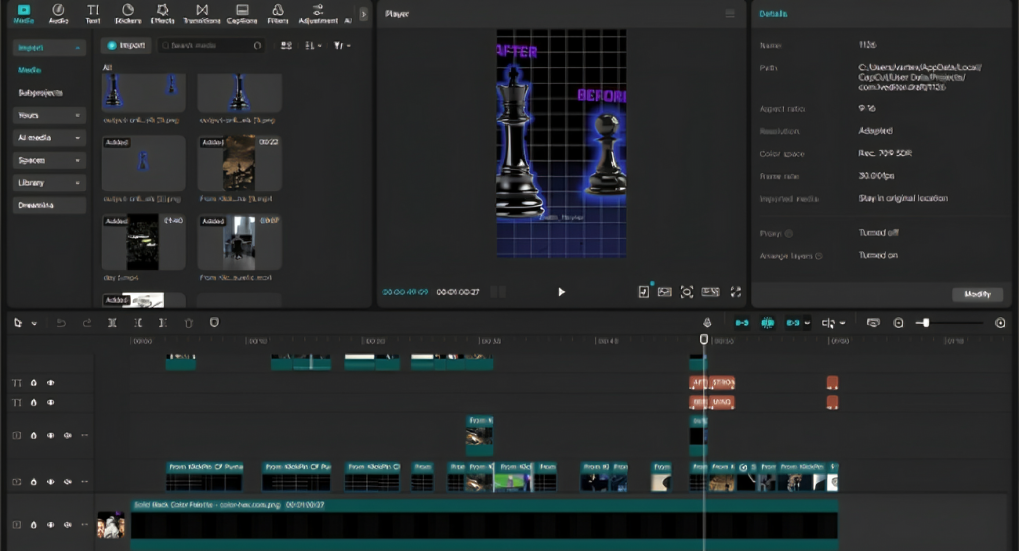Image resolution: width=1019 pixels, height=551 pixels.
Task: Click the timeline cover/caption display icon
Action: (873, 323)
